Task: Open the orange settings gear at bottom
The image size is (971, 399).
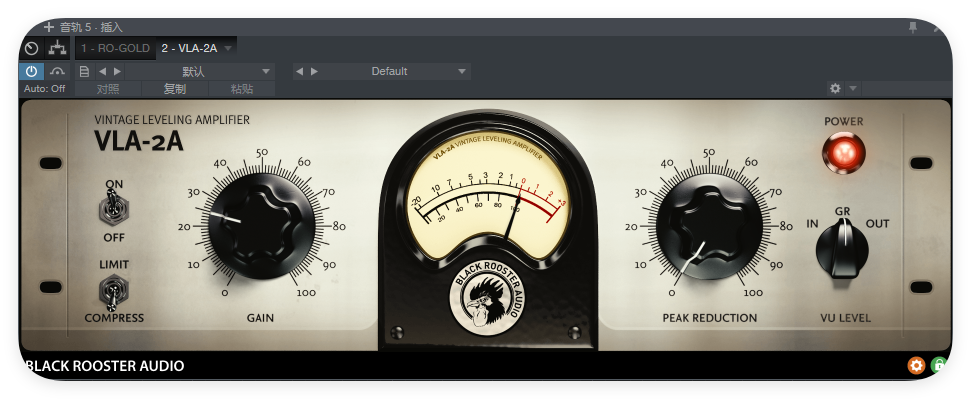Action: 916,366
